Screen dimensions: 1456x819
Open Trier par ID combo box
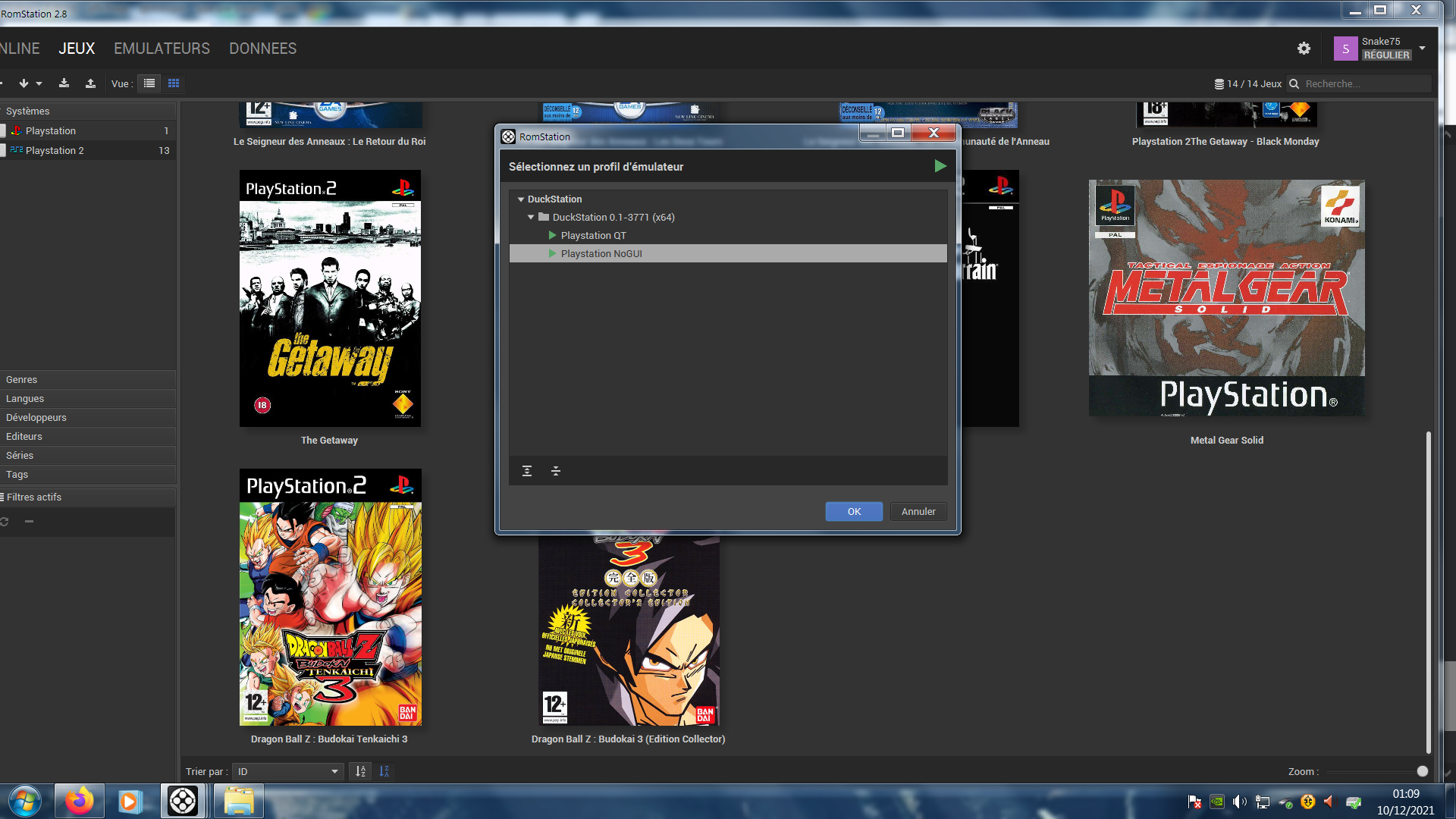pyautogui.click(x=287, y=771)
